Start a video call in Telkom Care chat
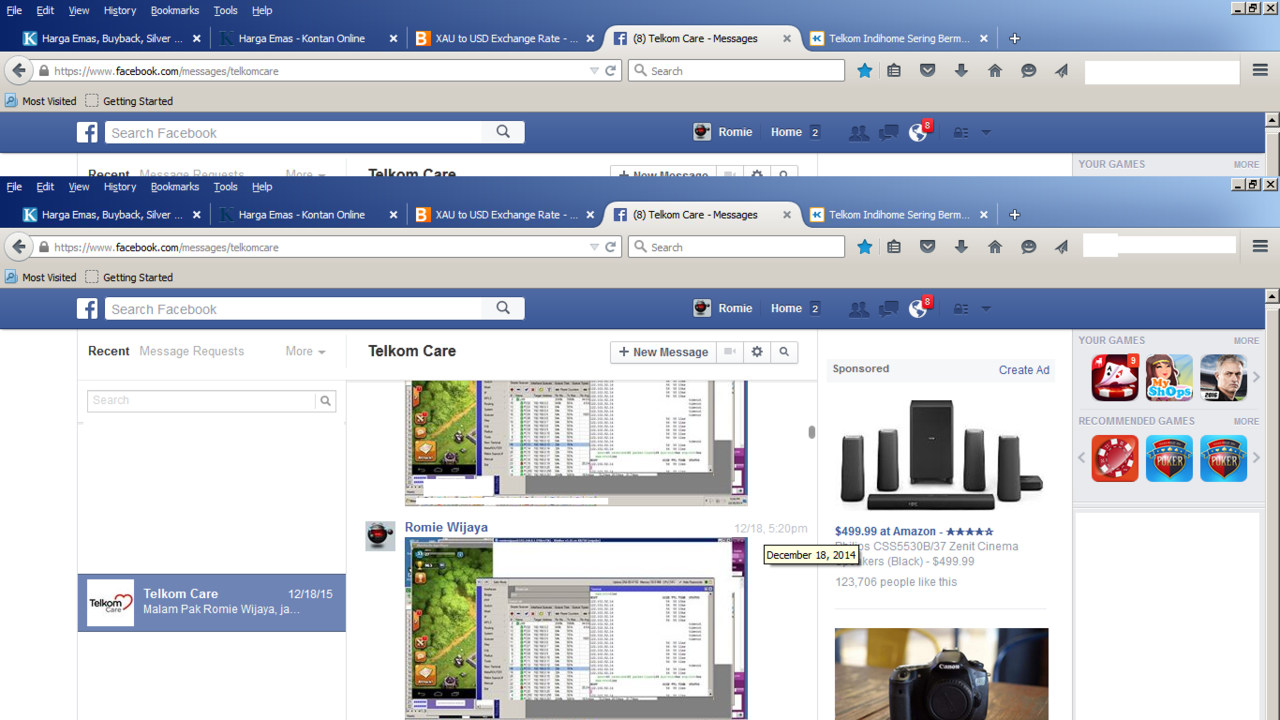The width and height of the screenshot is (1280, 720). pos(730,352)
